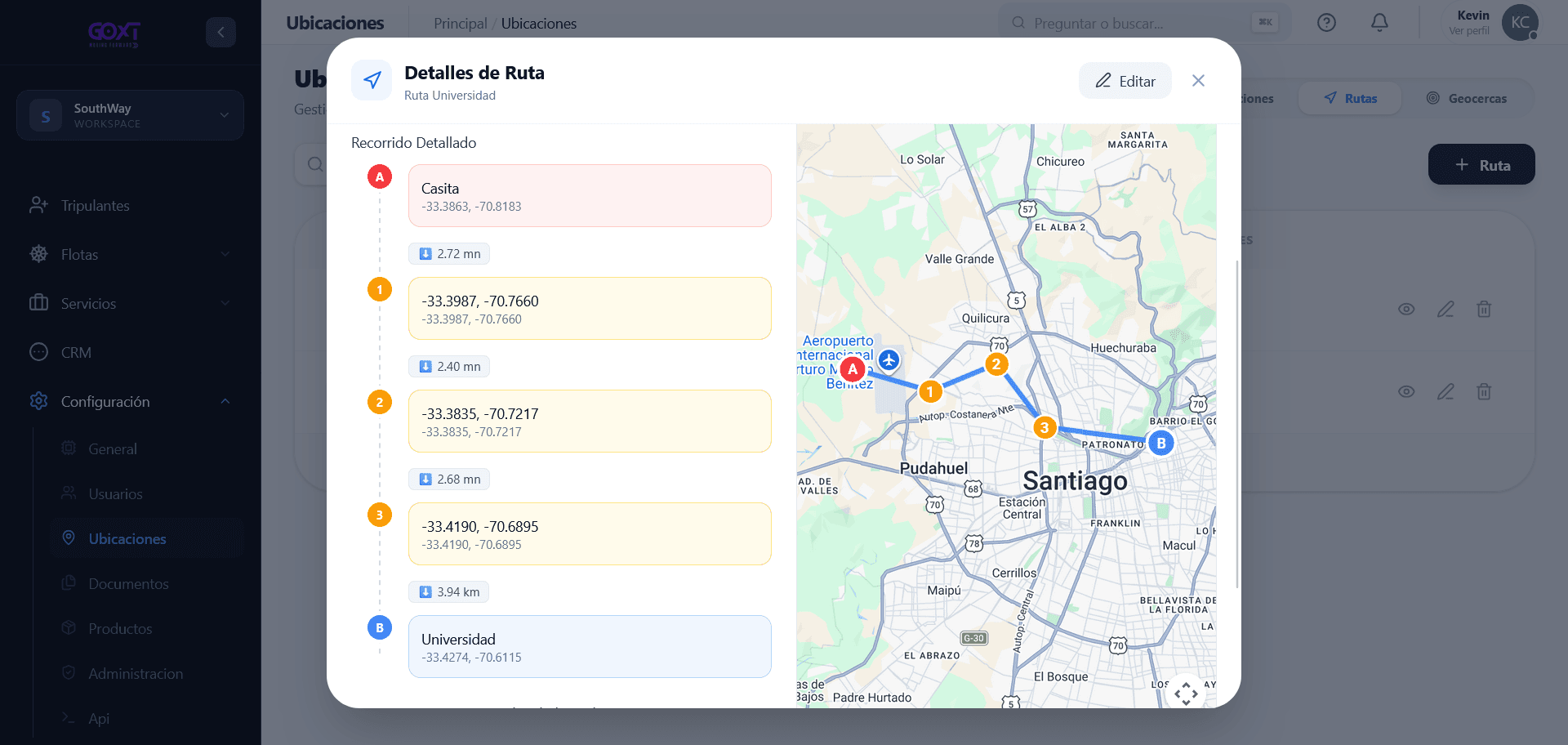1568x745 pixels.
Task: Expand the Flotas sidebar menu
Action: point(131,255)
